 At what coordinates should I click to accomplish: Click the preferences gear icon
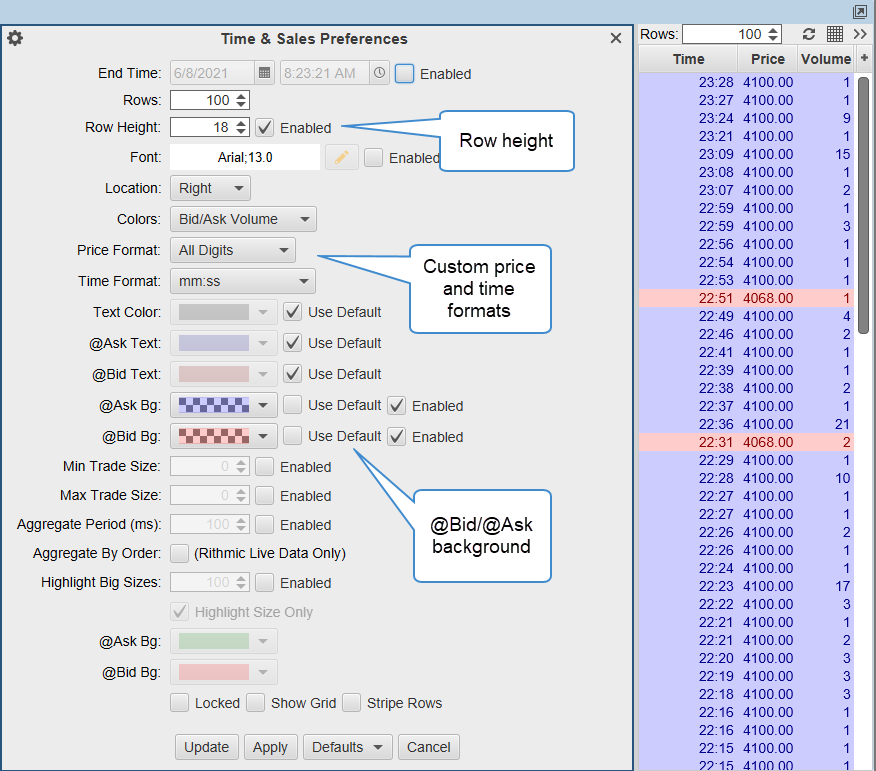[x=15, y=39]
